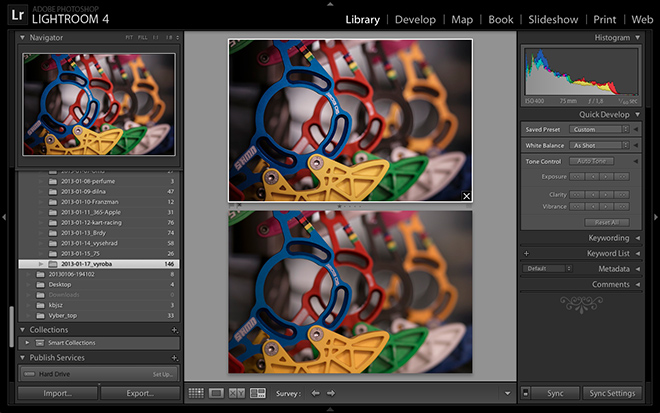The width and height of the screenshot is (660, 413).
Task: Switch to Compare (XY) view
Action: point(237,393)
